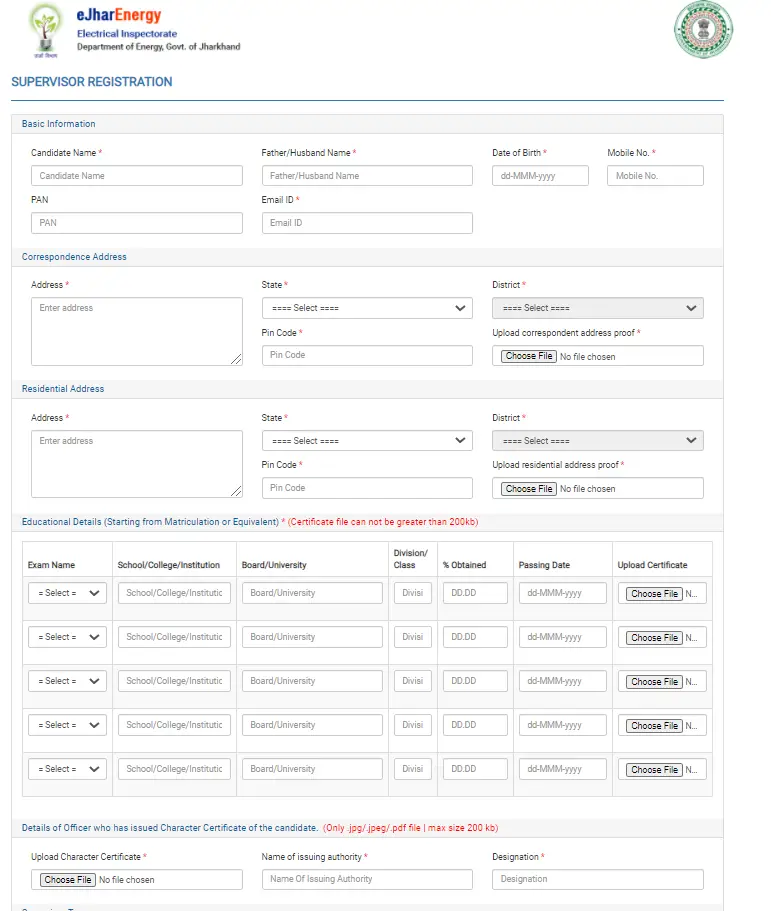Open the State dropdown under Correspondence Address
Viewport: 771px width, 911px height.
[367, 308]
